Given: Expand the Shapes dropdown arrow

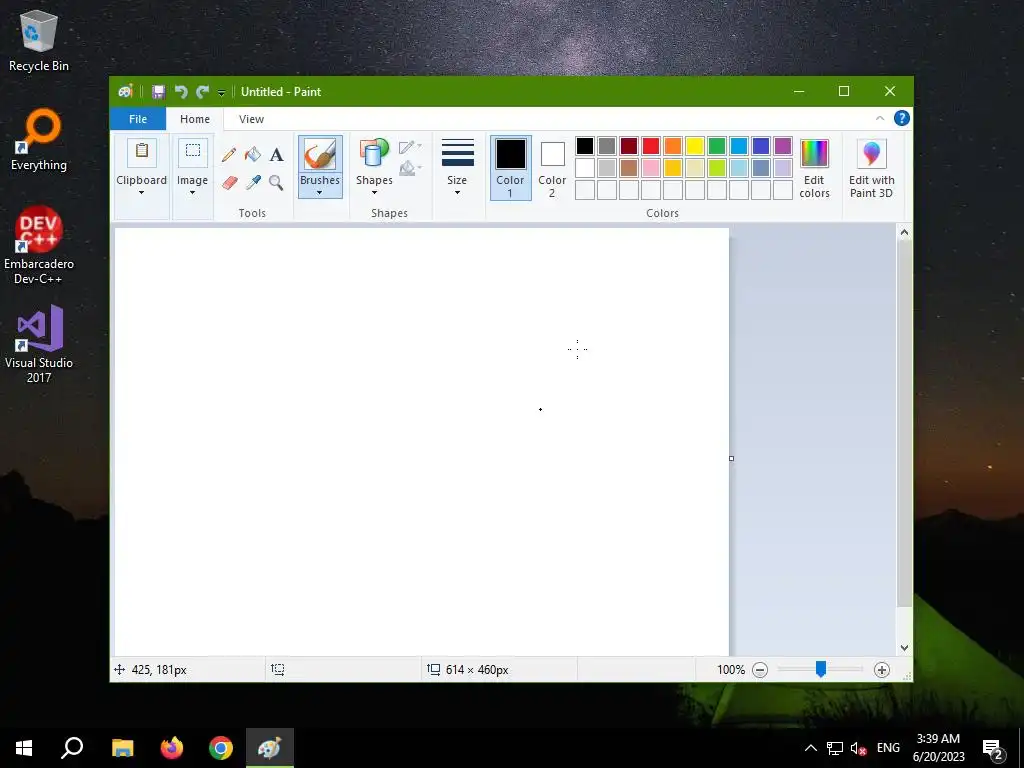Looking at the screenshot, I should click(x=374, y=193).
